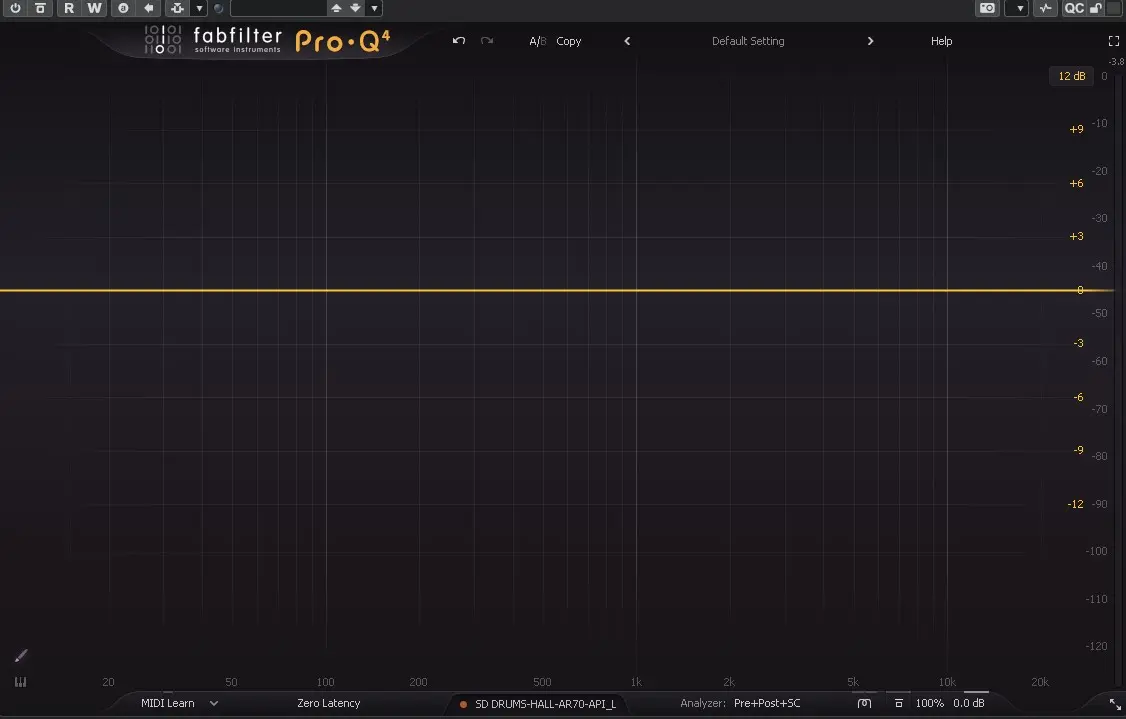Screen dimensions: 1126x719
Task: Open the Default Setting preset browser
Action: [x=748, y=41]
